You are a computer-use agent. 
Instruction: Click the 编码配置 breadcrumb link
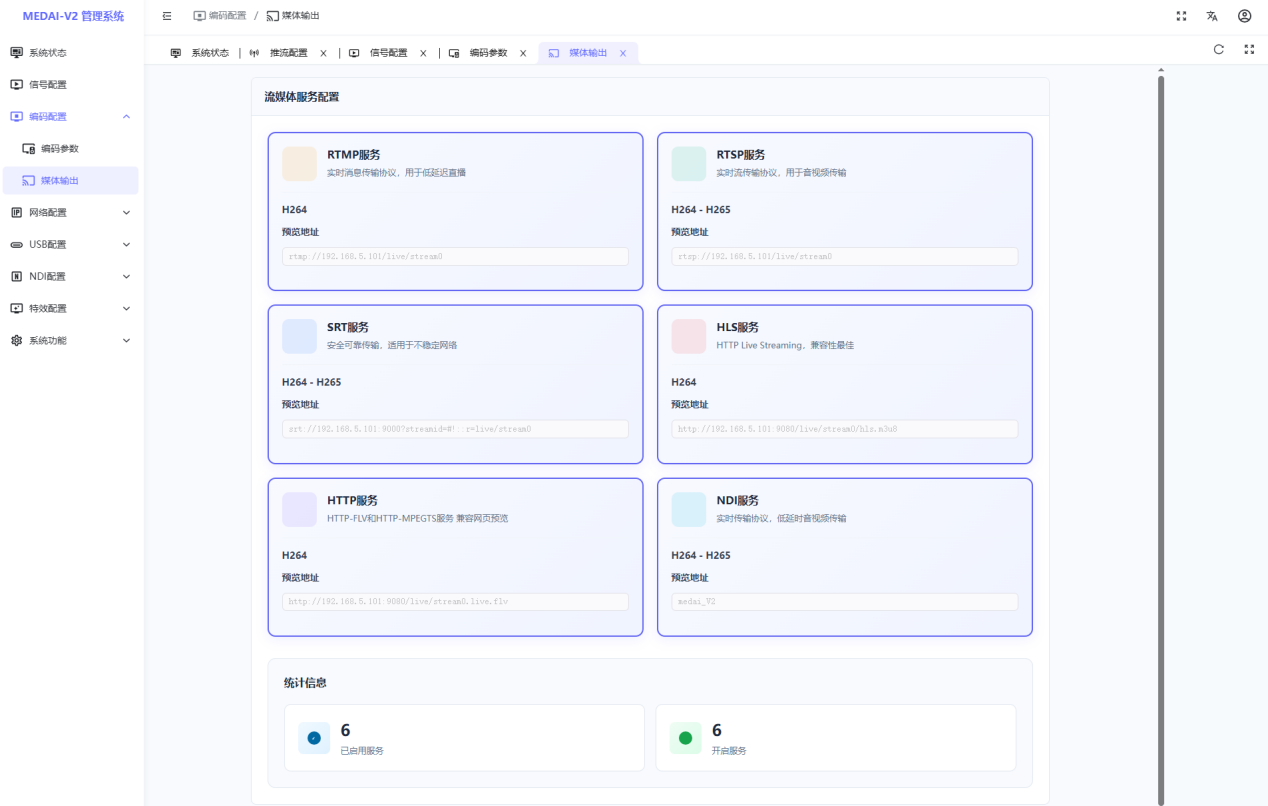click(220, 16)
